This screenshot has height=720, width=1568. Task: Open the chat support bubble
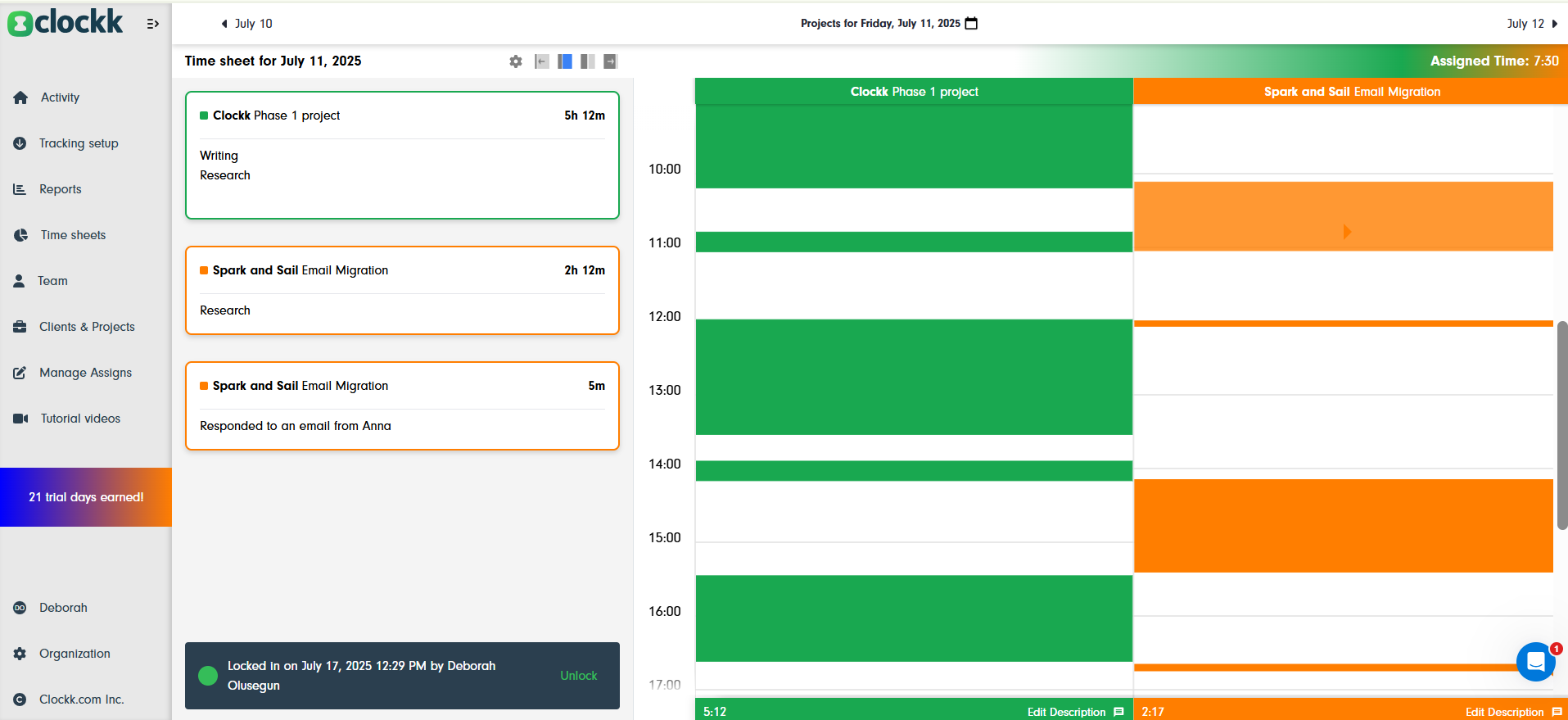coord(1535,661)
